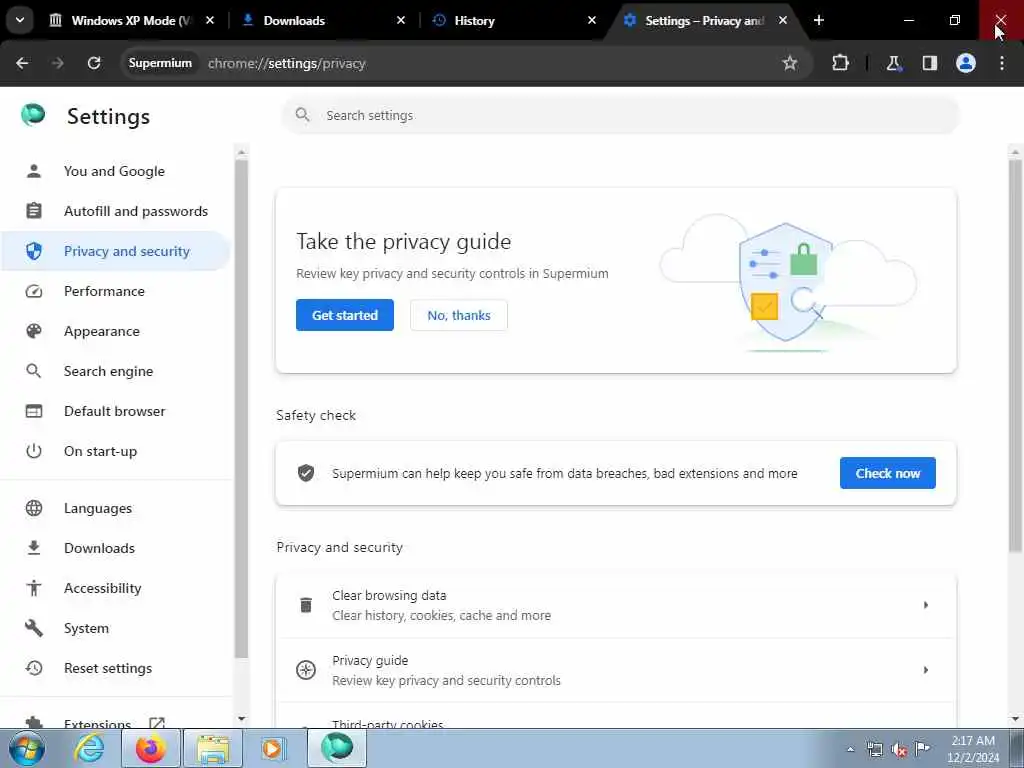Click Get started on privacy guide

345,315
